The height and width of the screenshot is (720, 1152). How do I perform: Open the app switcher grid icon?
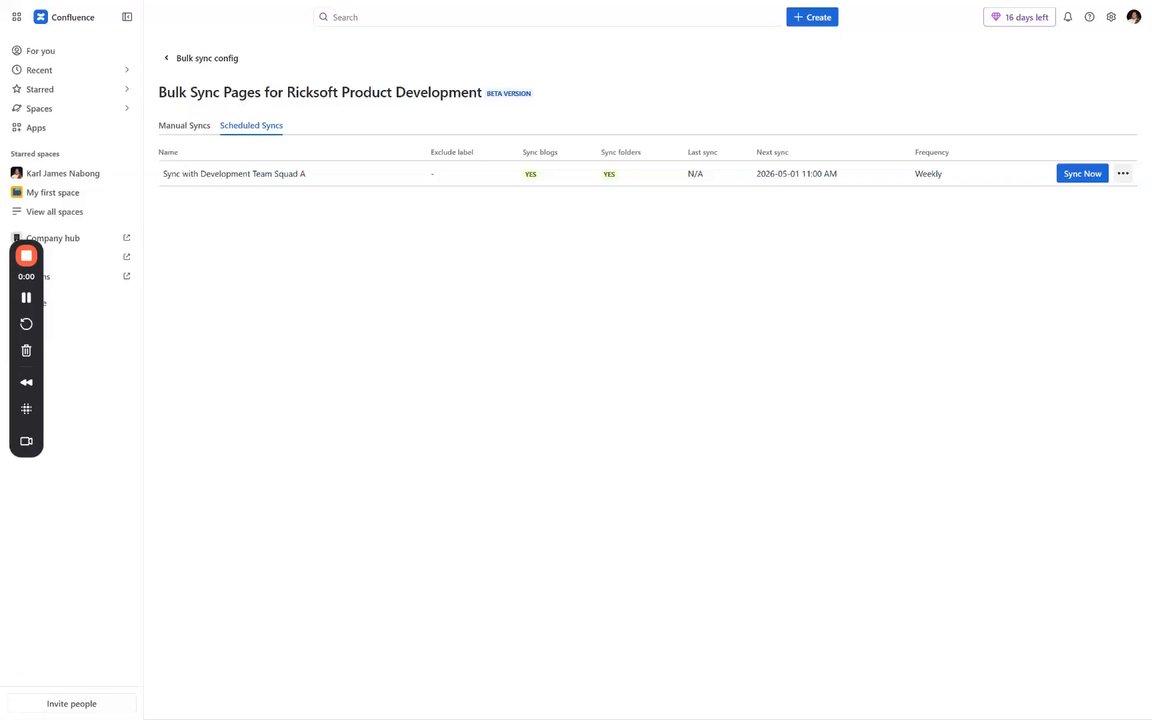16,17
